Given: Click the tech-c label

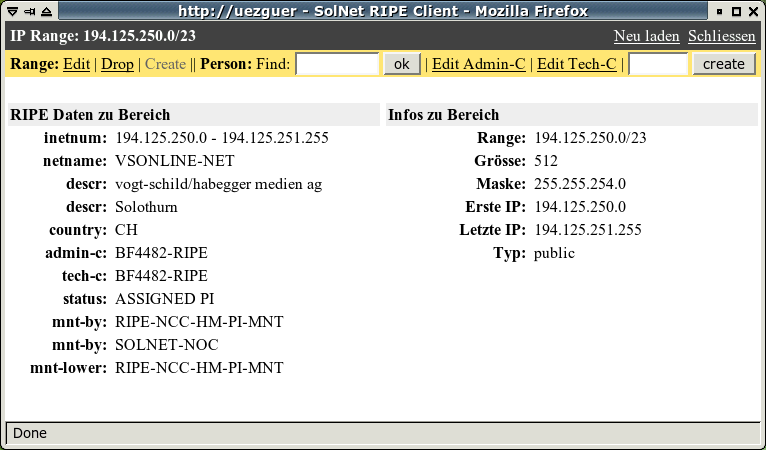Looking at the screenshot, I should pyautogui.click(x=84, y=276).
